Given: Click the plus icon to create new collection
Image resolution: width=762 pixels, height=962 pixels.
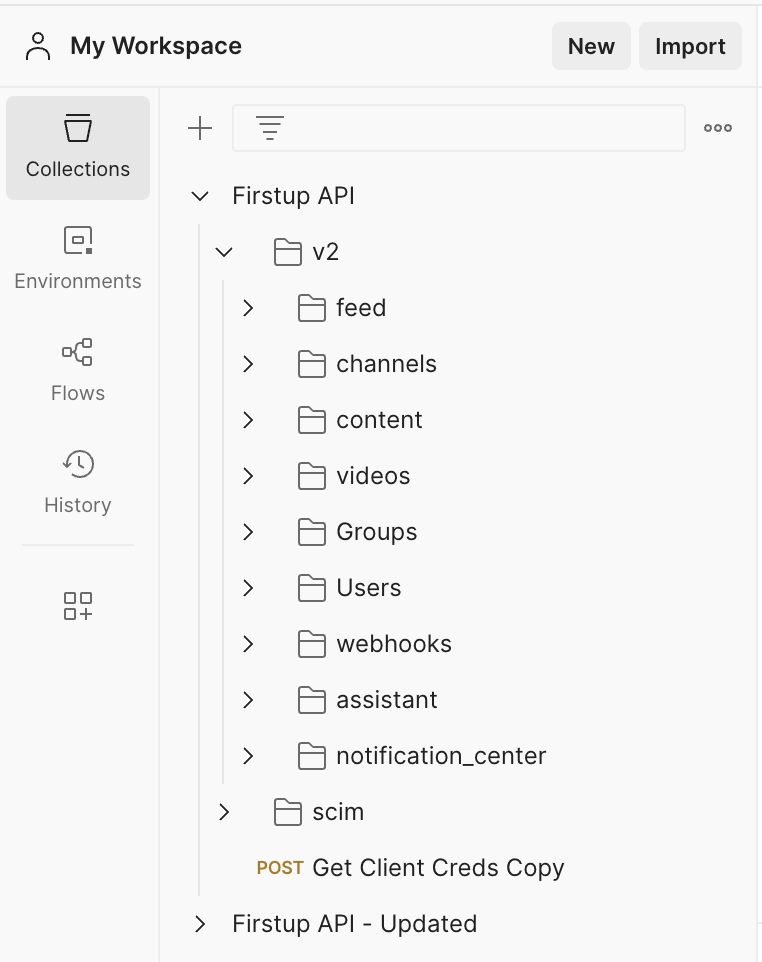Looking at the screenshot, I should tap(200, 128).
